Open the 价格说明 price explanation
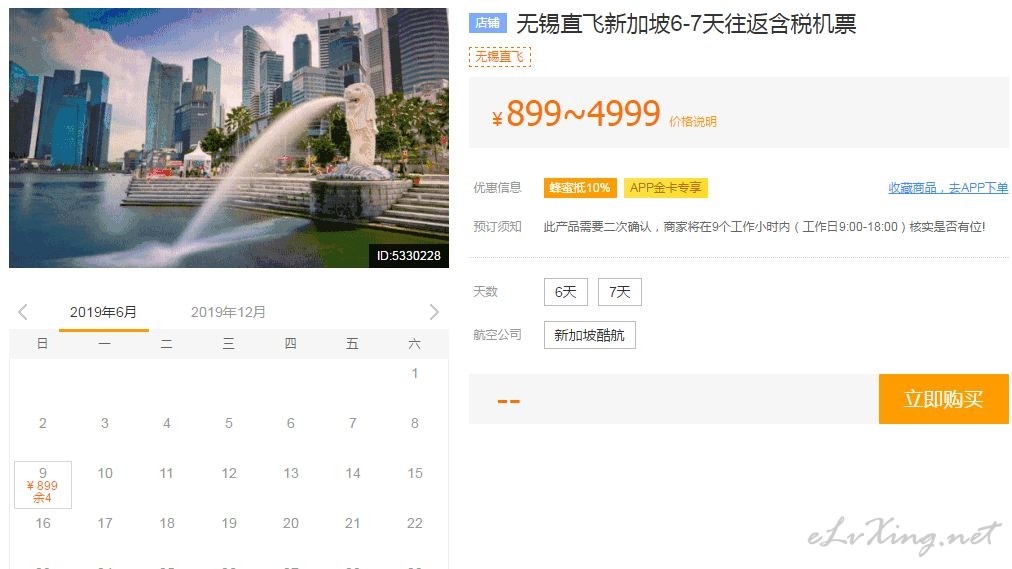1012x569 pixels. [x=693, y=121]
